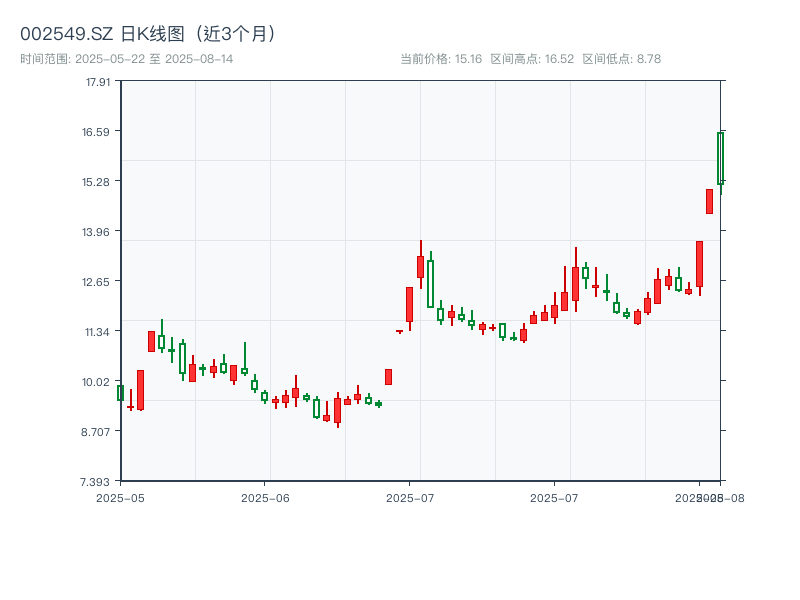Viewport: 800px width, 600px height.
Task: Click the 区间低点 8.78 label
Action: point(621,59)
